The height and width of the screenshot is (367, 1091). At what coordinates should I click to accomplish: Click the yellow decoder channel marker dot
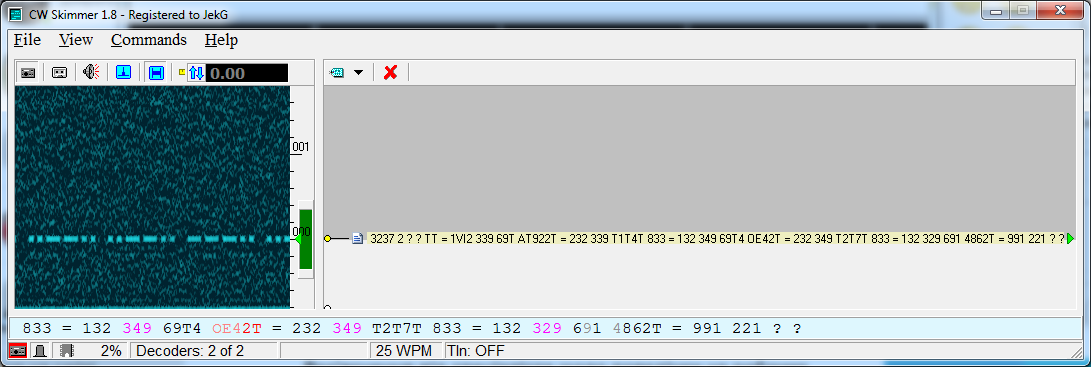327,239
